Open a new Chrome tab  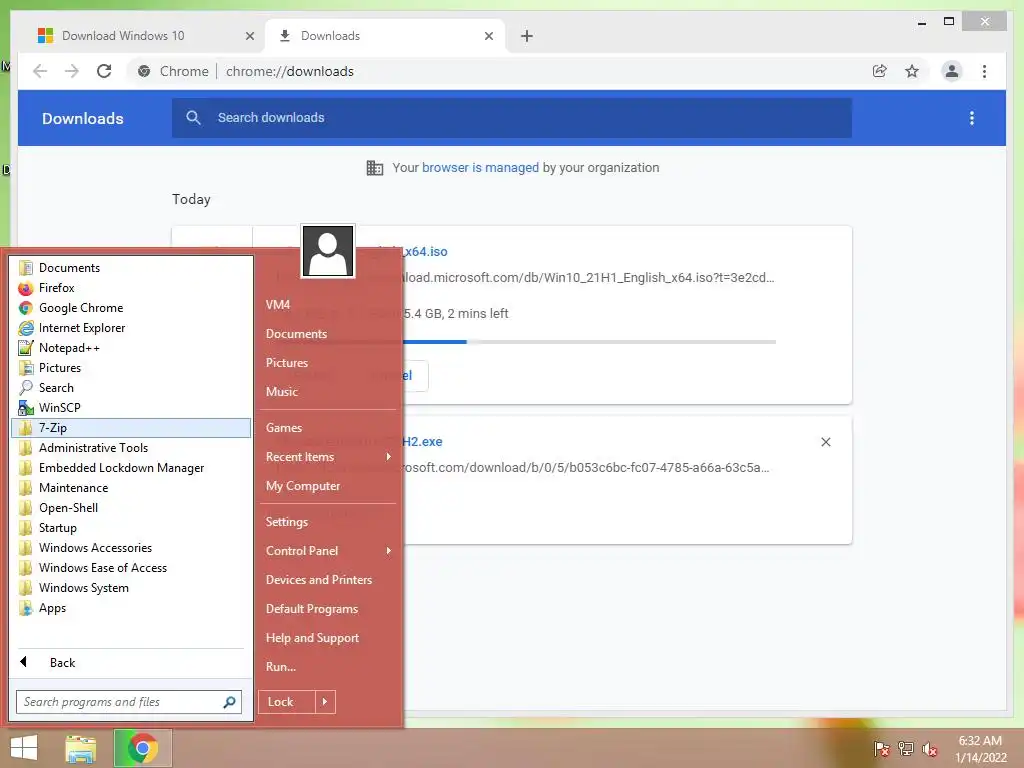tap(527, 36)
